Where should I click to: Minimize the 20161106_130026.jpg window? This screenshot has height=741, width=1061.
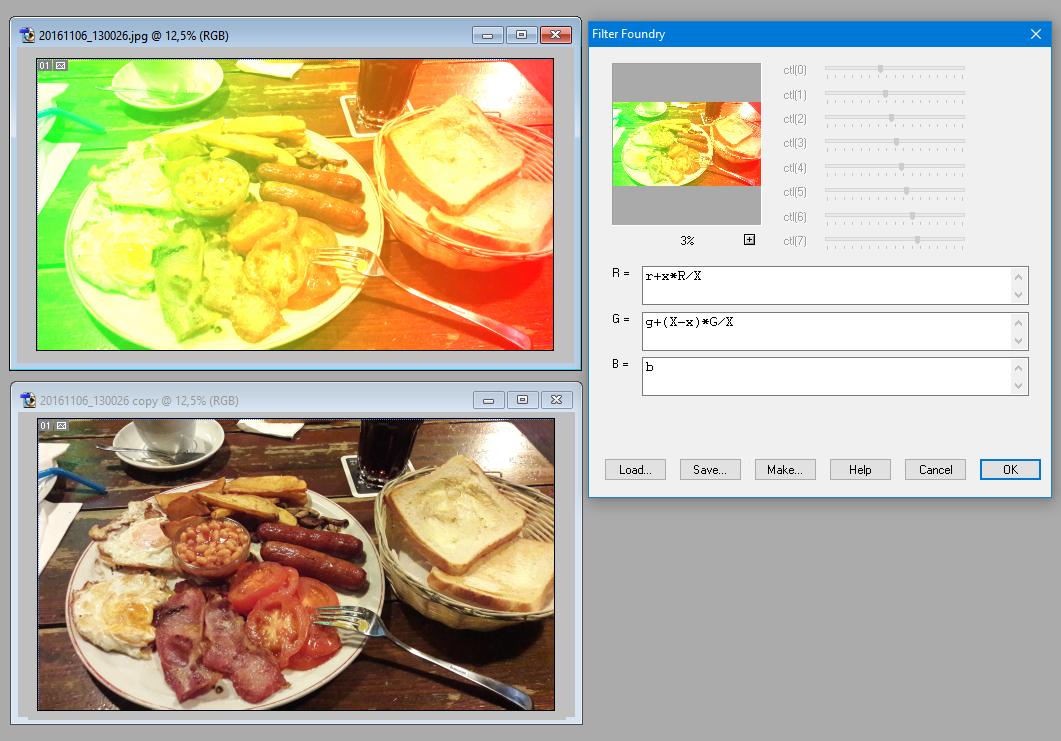[x=487, y=35]
